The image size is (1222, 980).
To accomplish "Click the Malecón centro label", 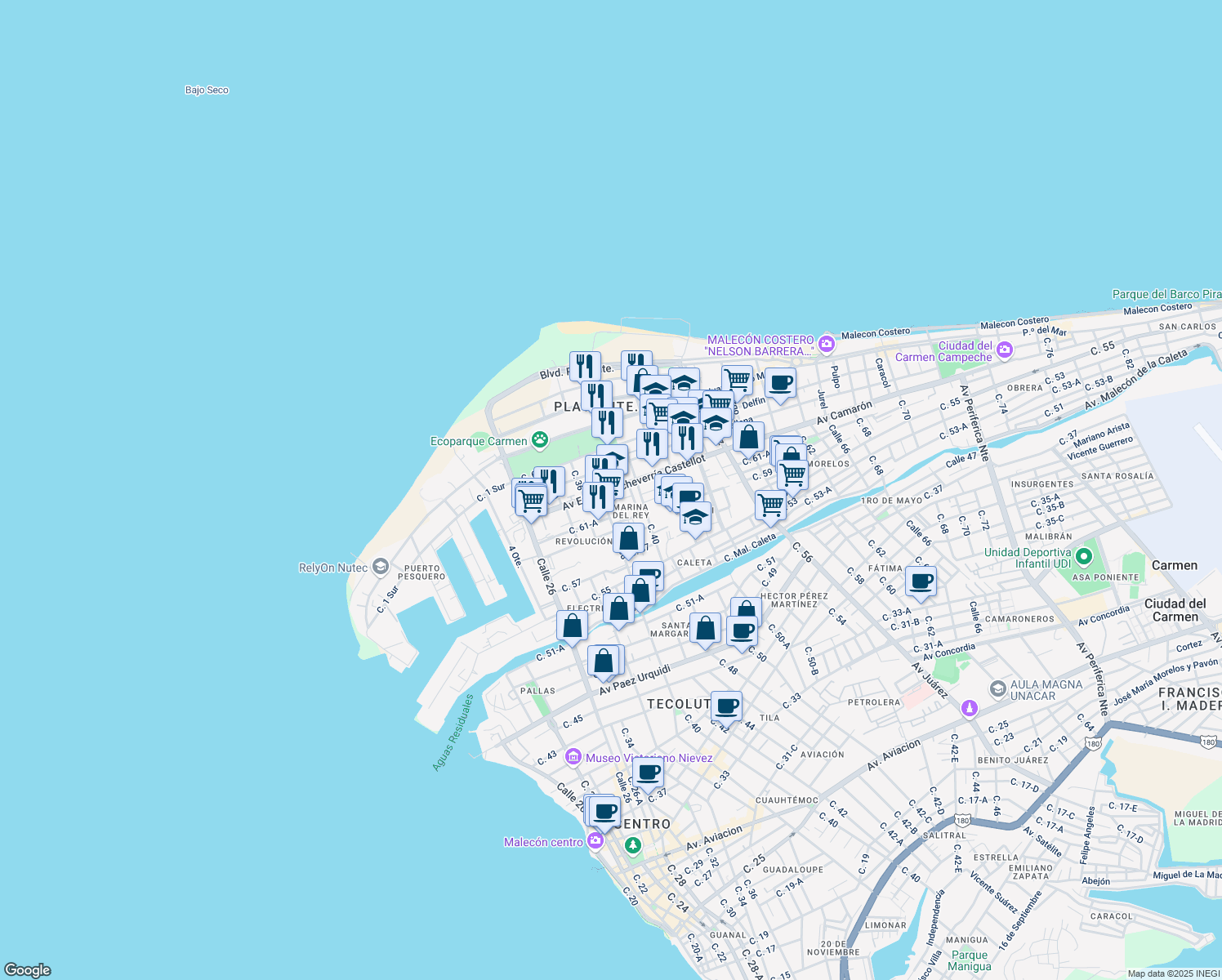I will (543, 842).
